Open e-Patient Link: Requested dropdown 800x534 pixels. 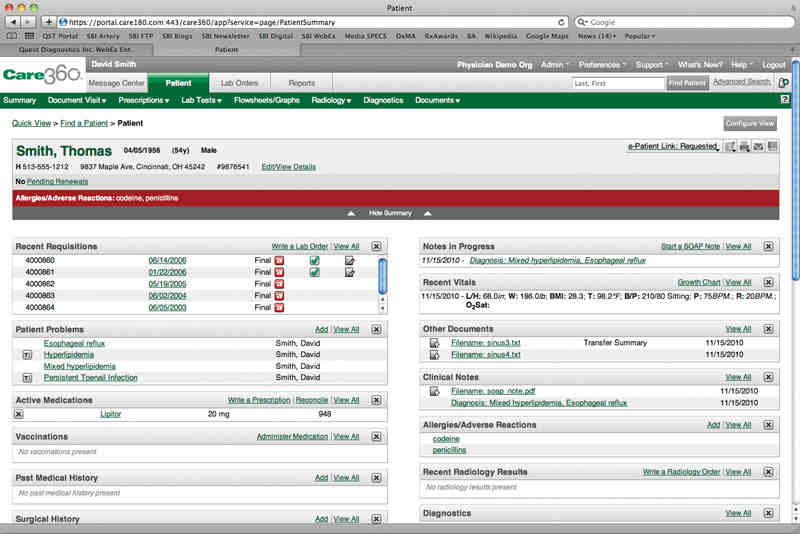pos(673,146)
